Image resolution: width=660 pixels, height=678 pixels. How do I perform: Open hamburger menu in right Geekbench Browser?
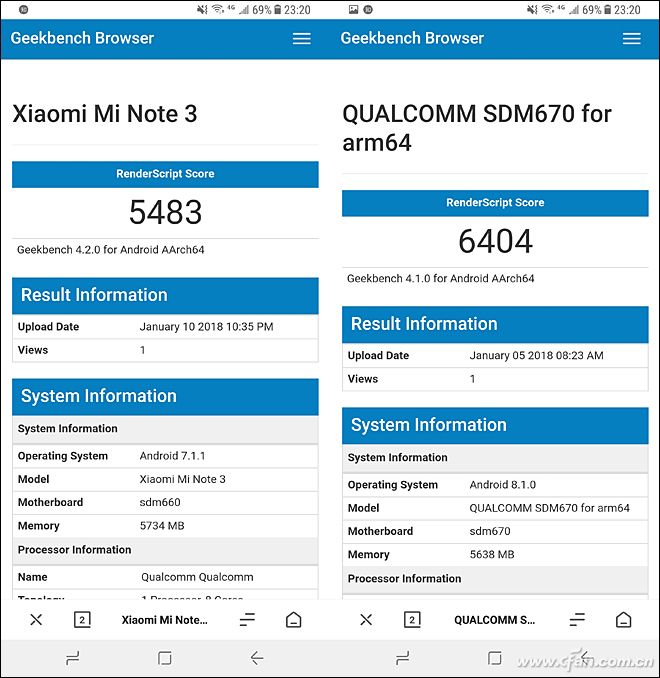(631, 39)
